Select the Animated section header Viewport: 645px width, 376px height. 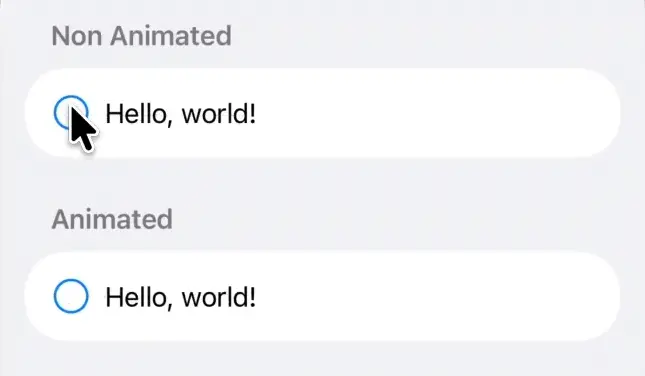click(112, 219)
